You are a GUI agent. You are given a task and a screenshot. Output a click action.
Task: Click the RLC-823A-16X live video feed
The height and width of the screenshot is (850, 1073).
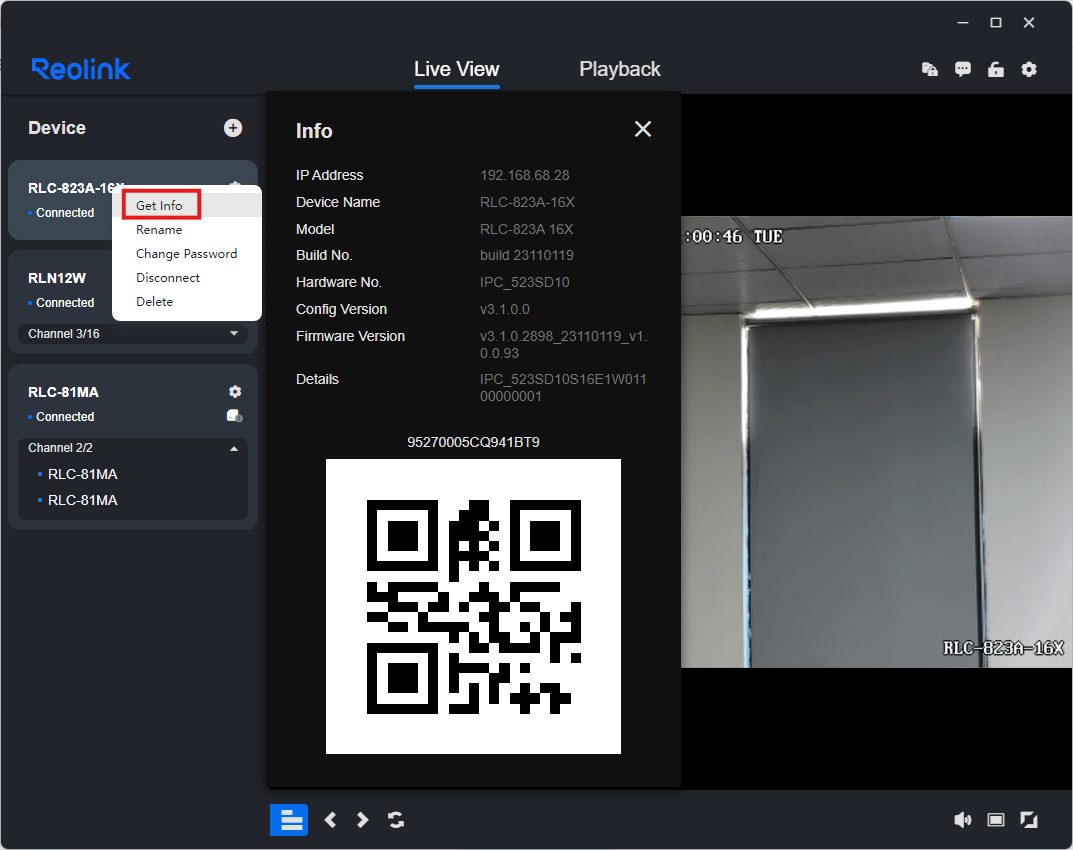(877, 442)
